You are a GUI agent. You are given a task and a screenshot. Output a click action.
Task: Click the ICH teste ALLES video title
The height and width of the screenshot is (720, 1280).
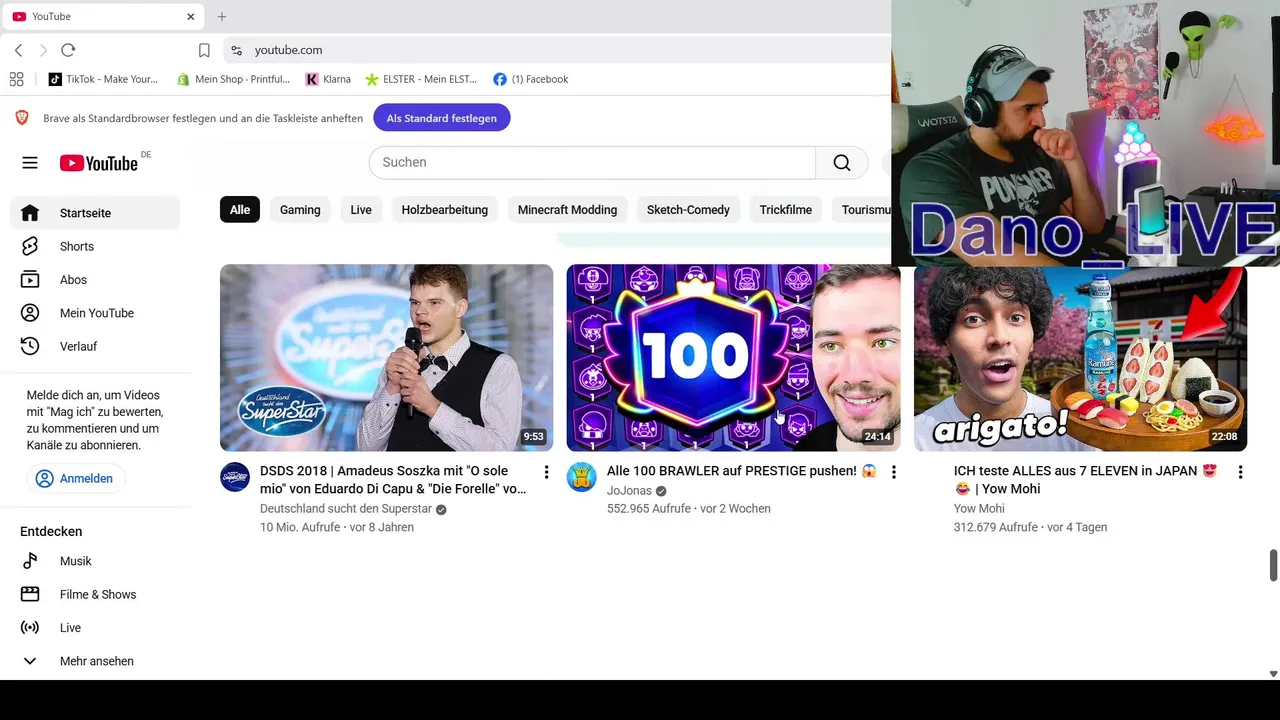[1086, 480]
